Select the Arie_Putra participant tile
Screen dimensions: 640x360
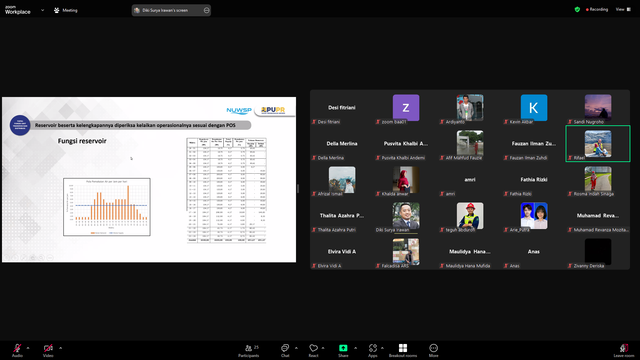(x=534, y=216)
